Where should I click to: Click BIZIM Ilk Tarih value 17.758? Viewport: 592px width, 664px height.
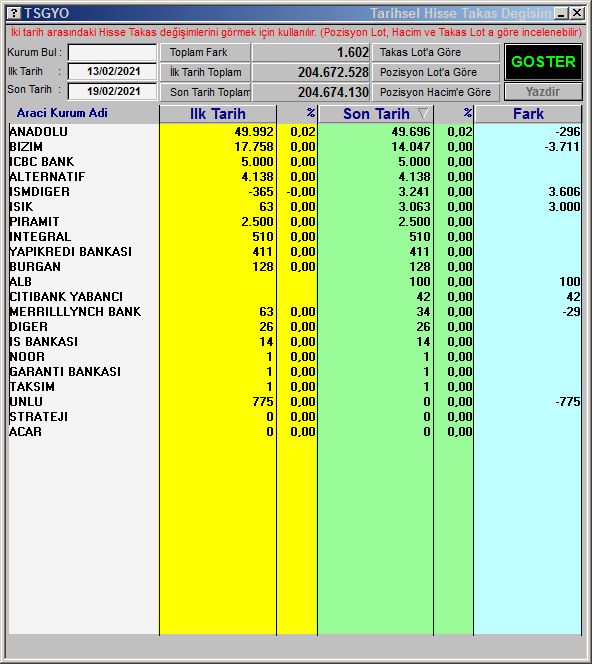coord(254,147)
